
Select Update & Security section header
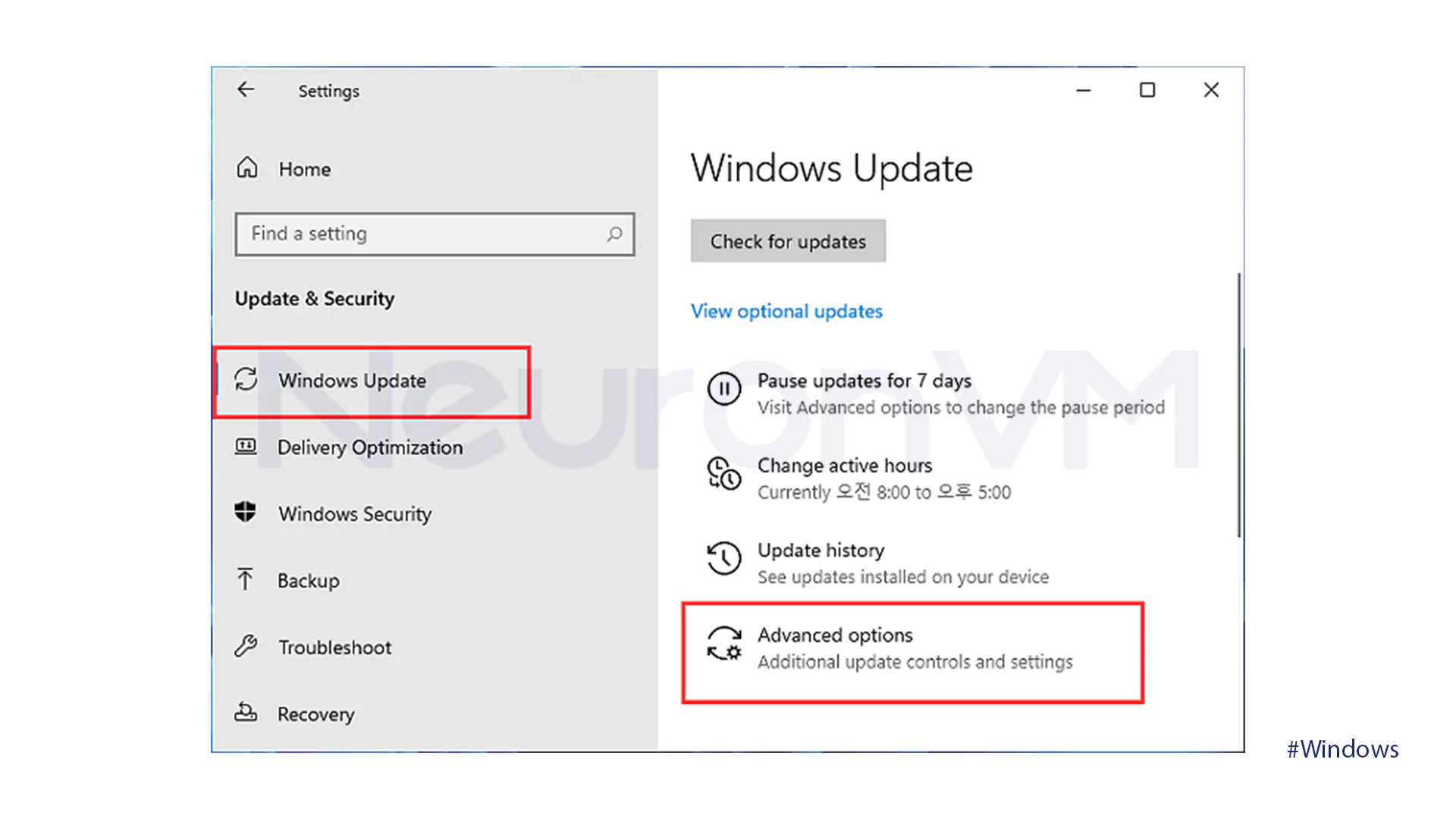point(315,298)
